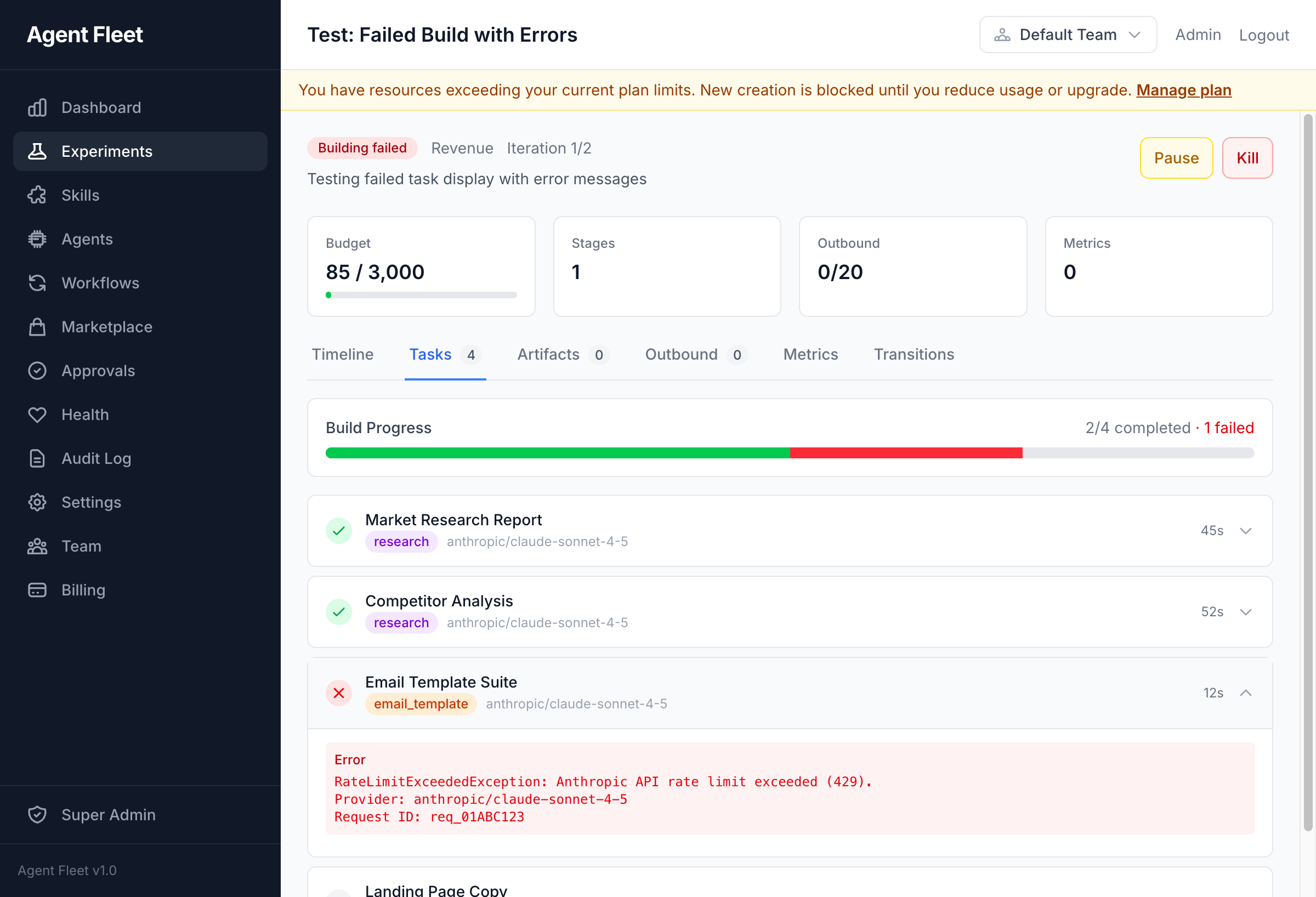
Task: Open Settings via the gear icon
Action: pyautogui.click(x=37, y=502)
